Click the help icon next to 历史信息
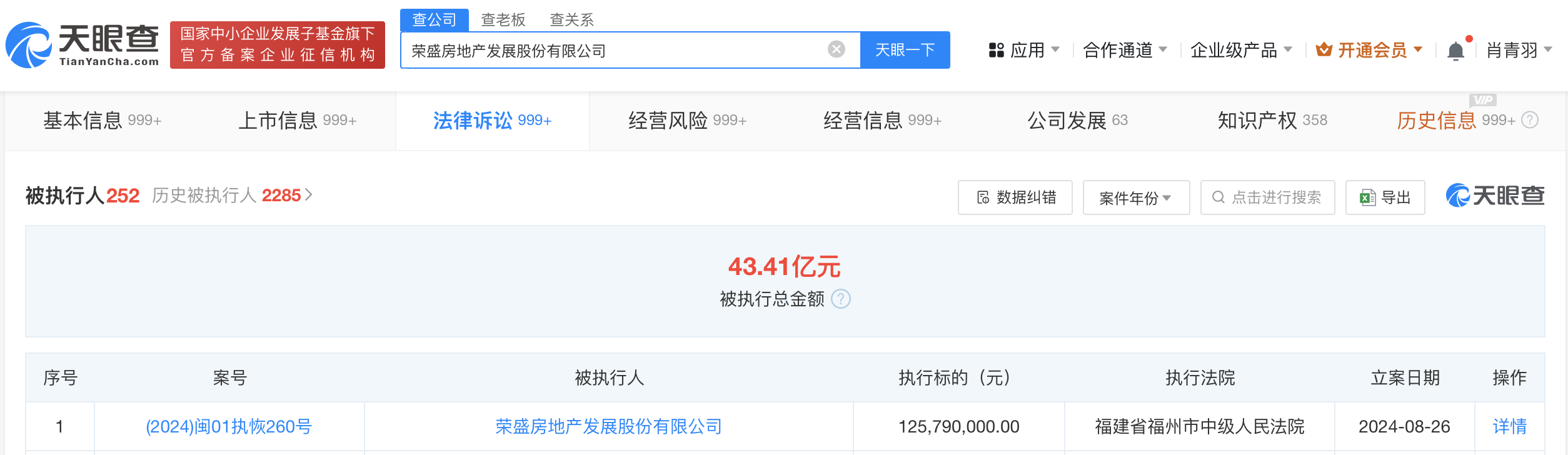Viewport: 1568px width, 455px height. (1530, 120)
